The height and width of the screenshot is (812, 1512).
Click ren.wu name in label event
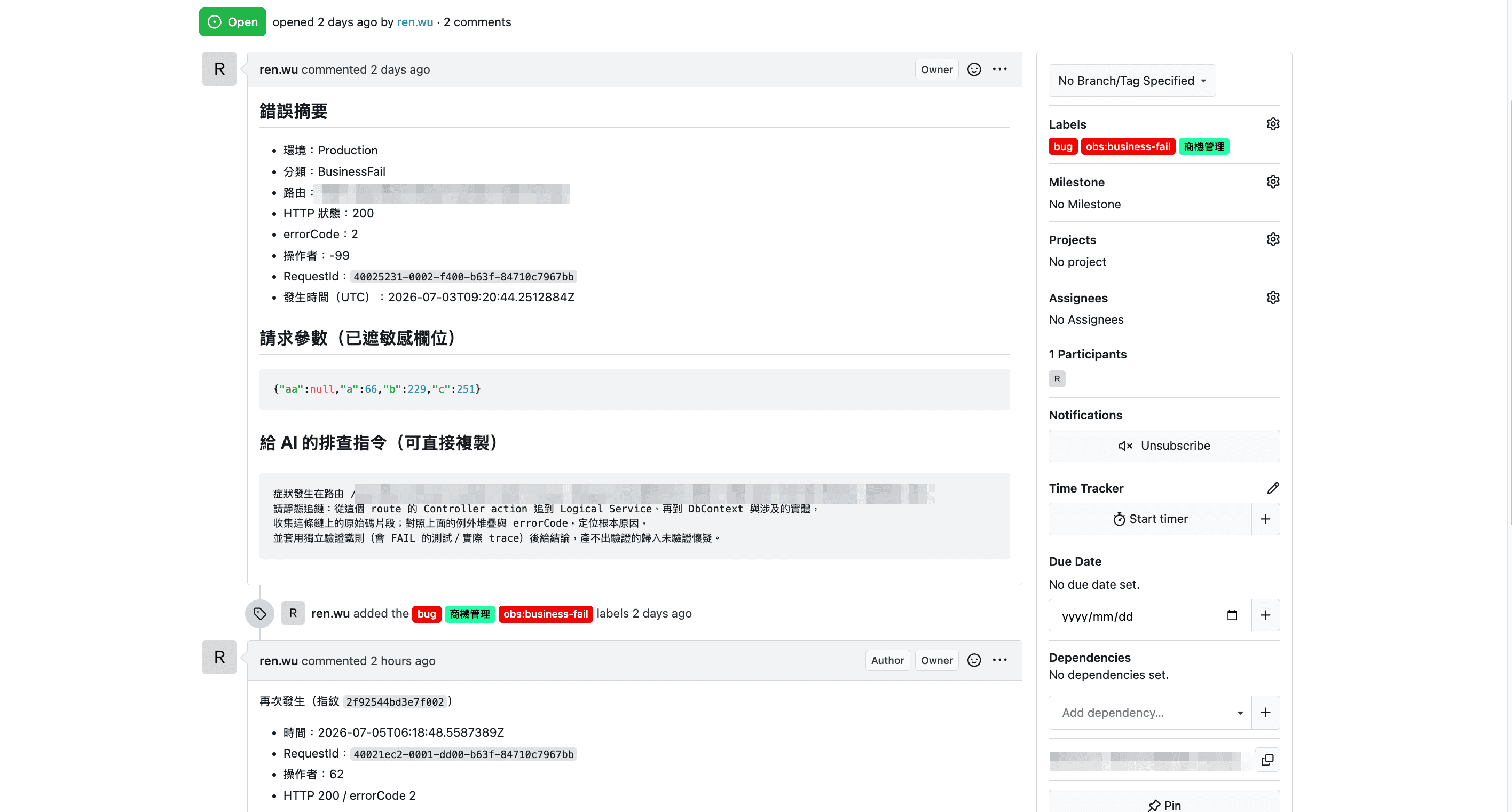tap(330, 614)
